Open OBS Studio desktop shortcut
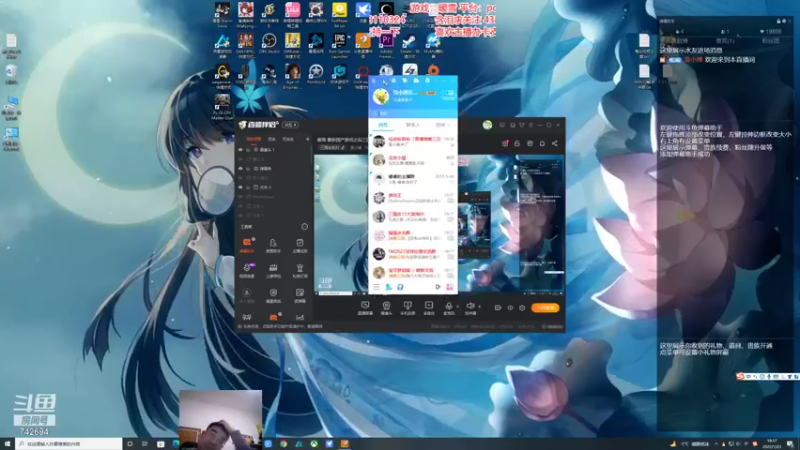800x450 pixels. (x=269, y=44)
